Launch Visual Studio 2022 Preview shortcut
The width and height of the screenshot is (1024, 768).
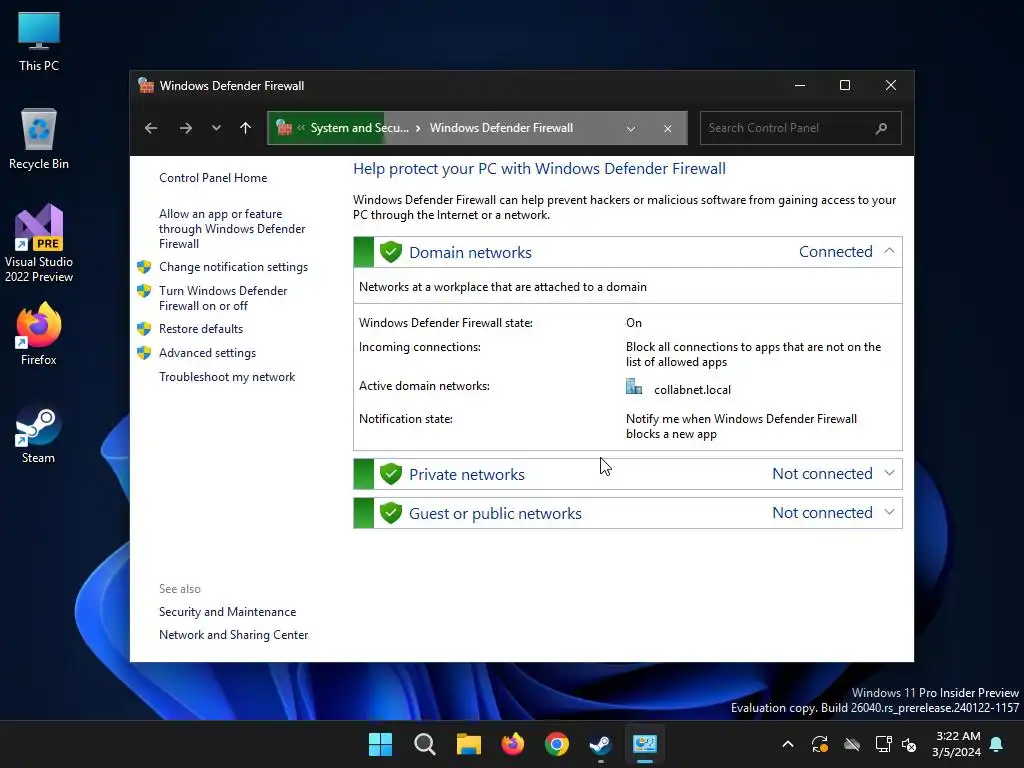(39, 243)
